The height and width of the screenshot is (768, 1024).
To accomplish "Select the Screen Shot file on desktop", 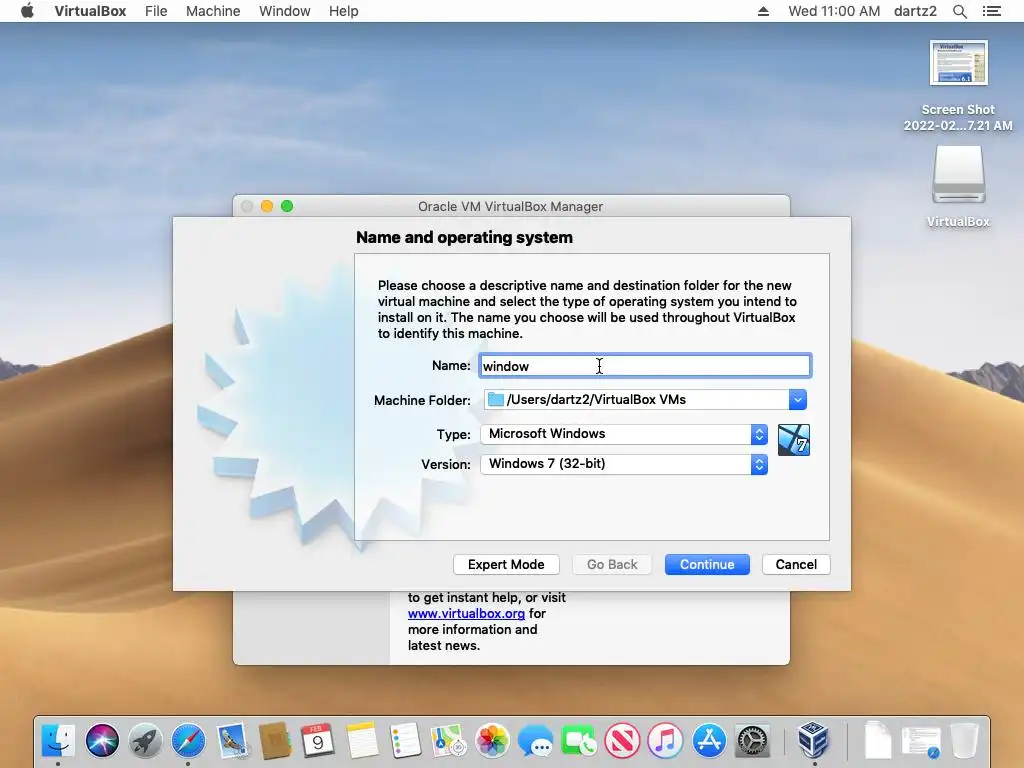I will pos(958,86).
